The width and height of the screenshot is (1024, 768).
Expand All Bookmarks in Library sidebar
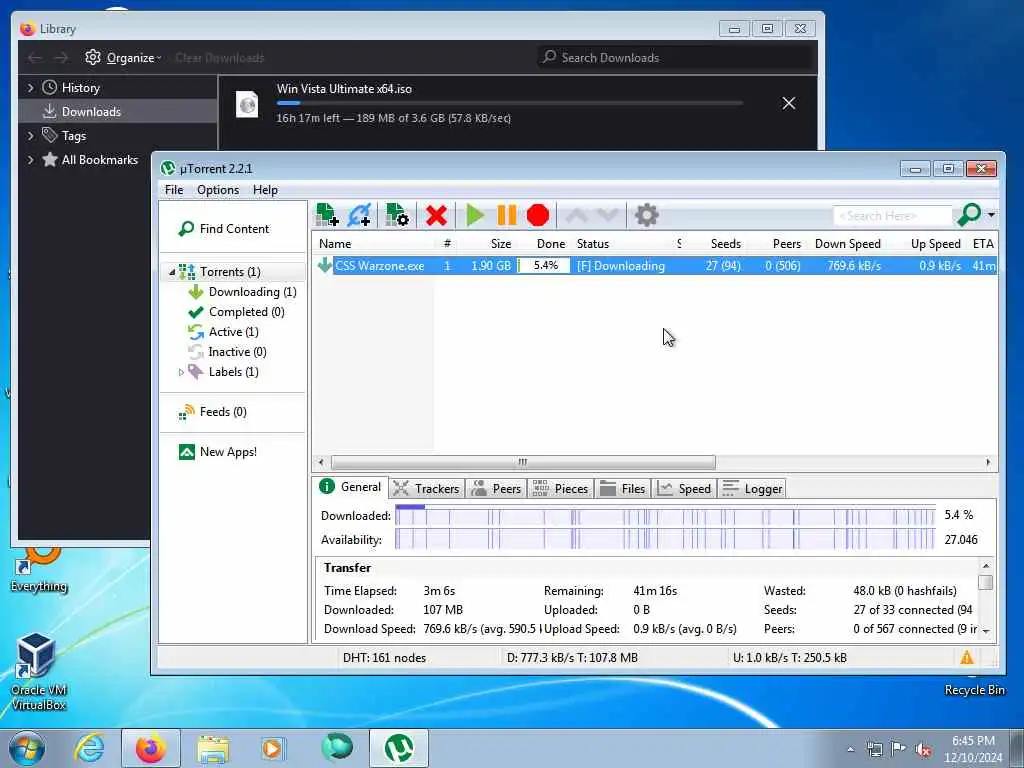tap(30, 160)
